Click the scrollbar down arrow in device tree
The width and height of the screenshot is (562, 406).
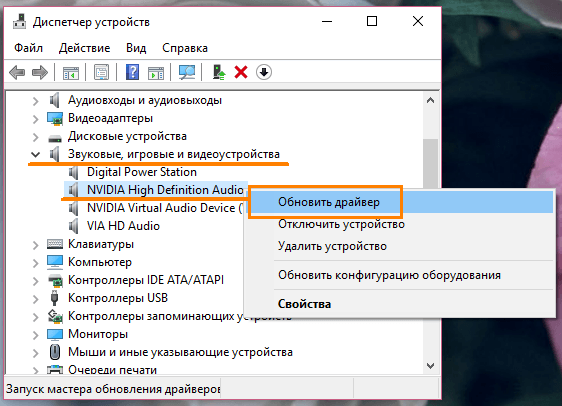point(430,366)
